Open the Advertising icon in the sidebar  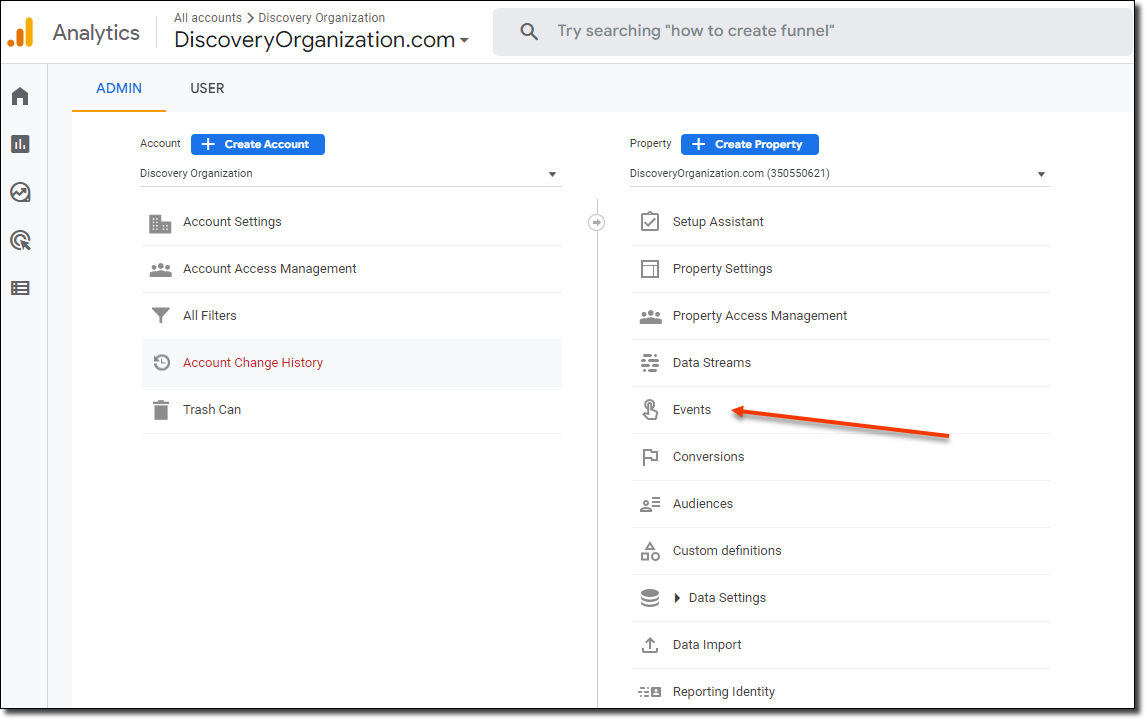click(x=20, y=240)
